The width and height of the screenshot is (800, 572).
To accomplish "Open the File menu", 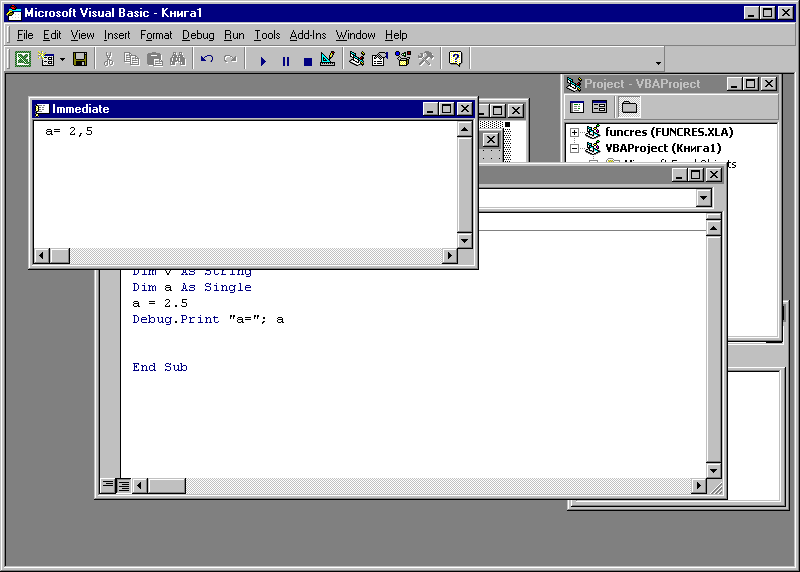I will pos(25,35).
